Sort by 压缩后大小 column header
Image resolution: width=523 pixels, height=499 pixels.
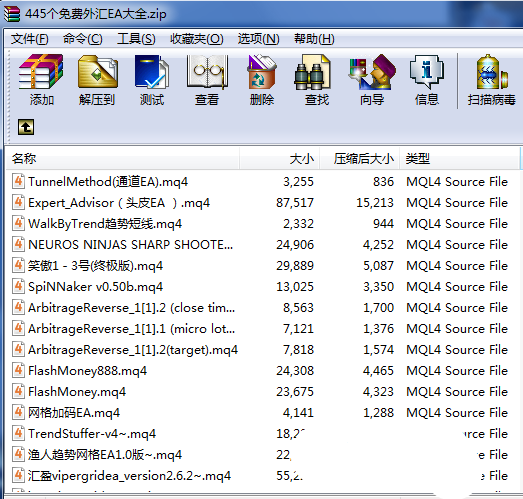pos(360,158)
